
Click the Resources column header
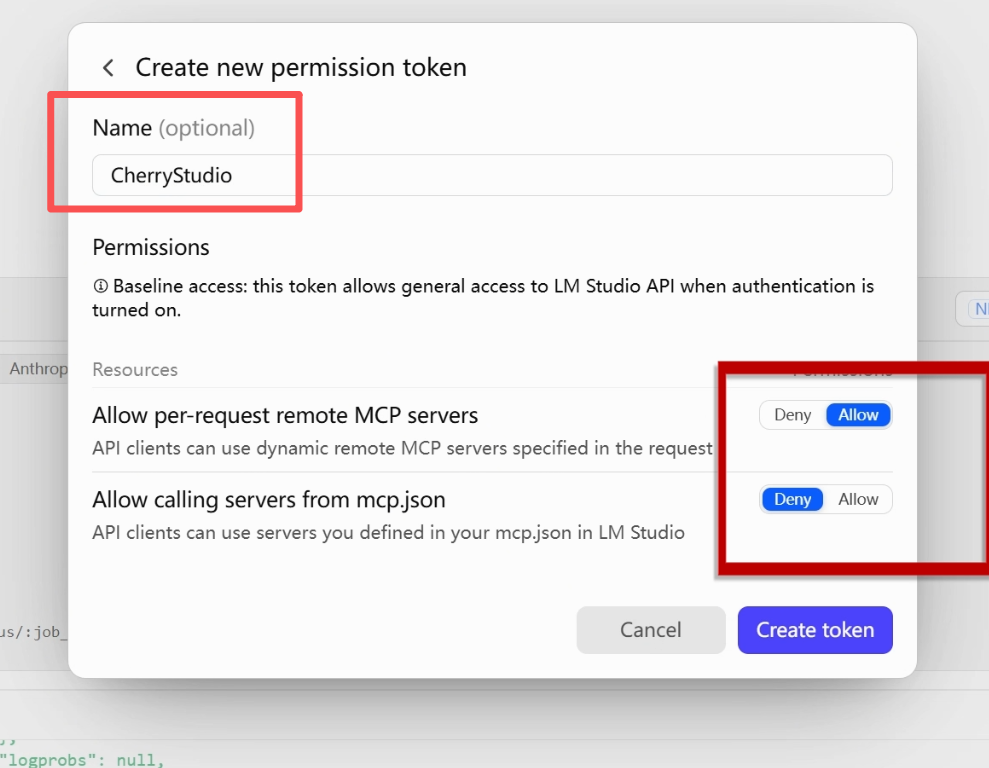[x=135, y=369]
